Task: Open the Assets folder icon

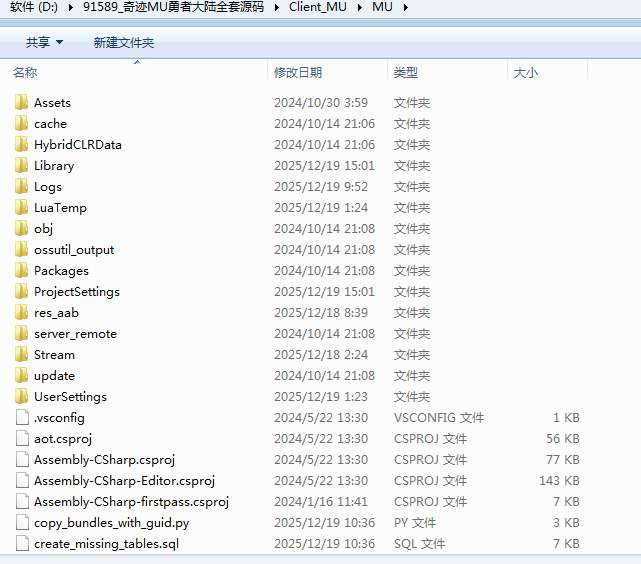Action: coord(21,103)
